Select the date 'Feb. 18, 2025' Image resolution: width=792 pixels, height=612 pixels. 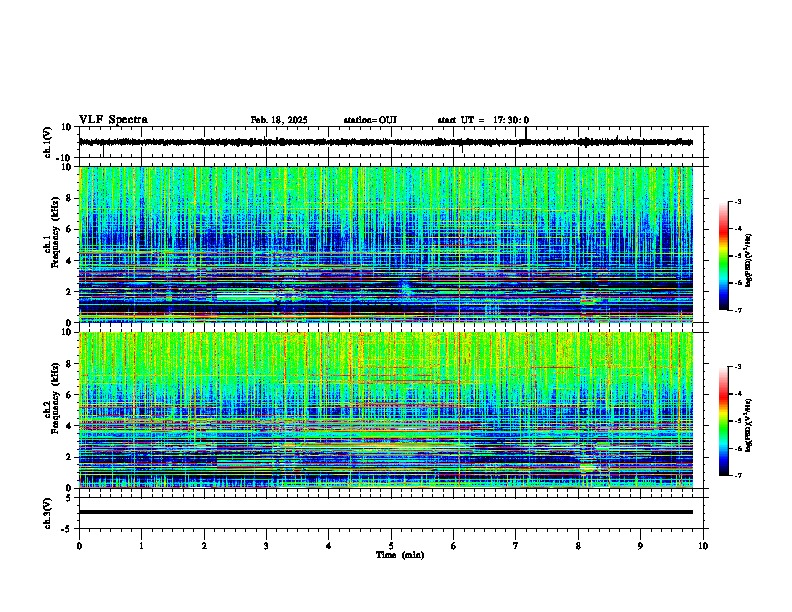[279, 120]
